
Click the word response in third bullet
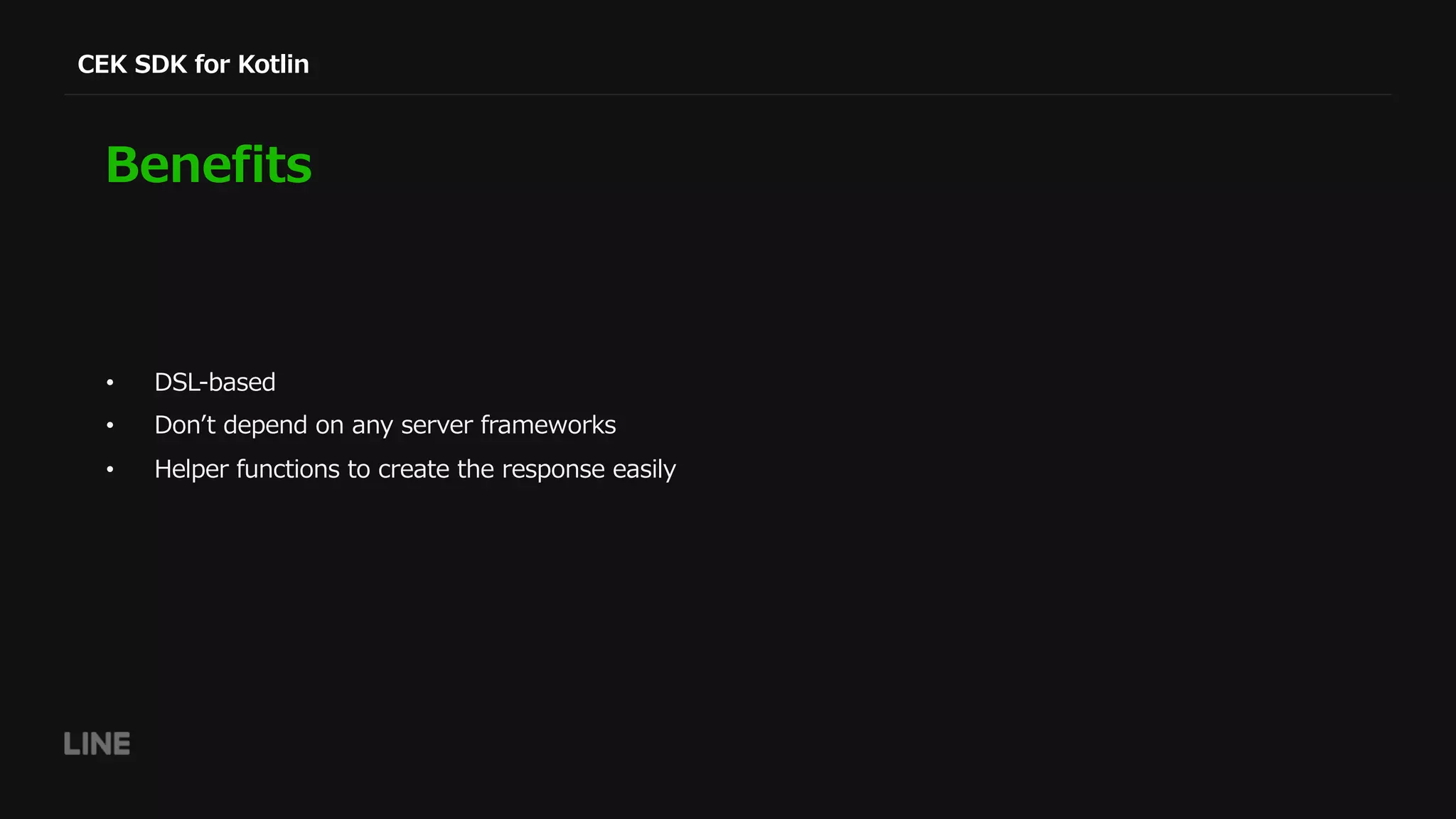[553, 471]
